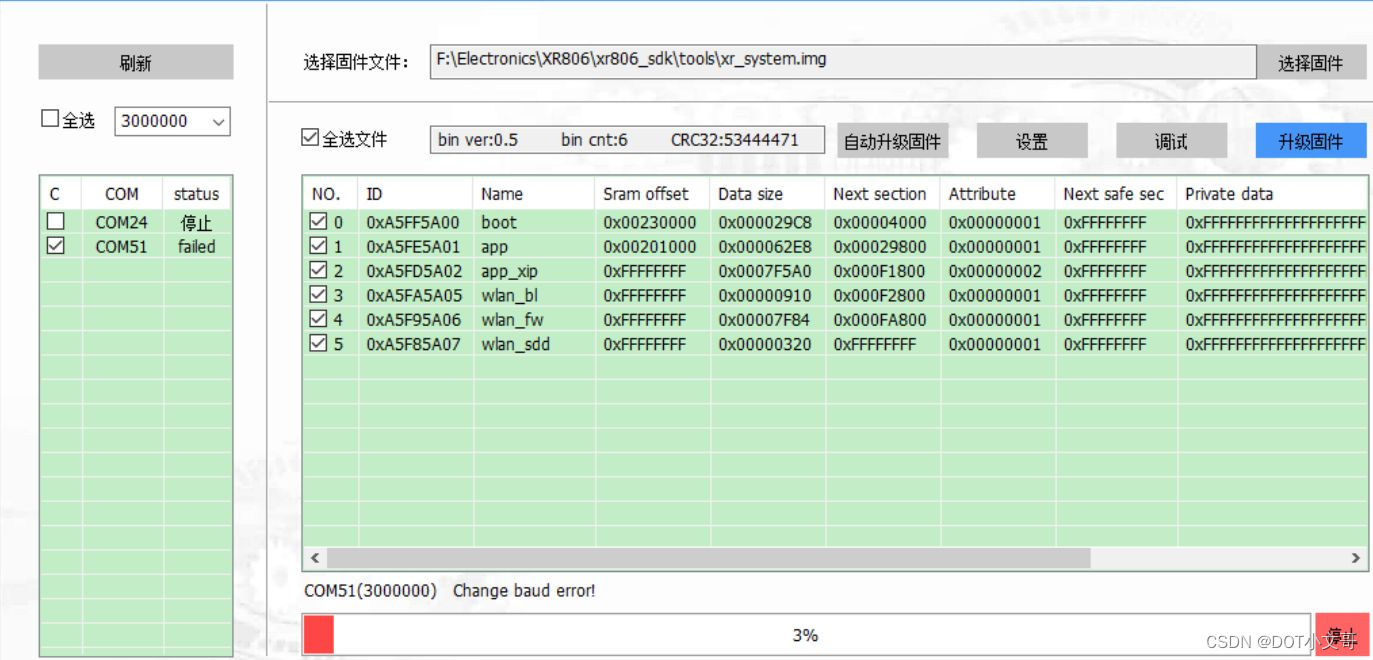This screenshot has width=1373, height=660.
Task: Click Sram offset value 0x00230000
Action: click(650, 222)
